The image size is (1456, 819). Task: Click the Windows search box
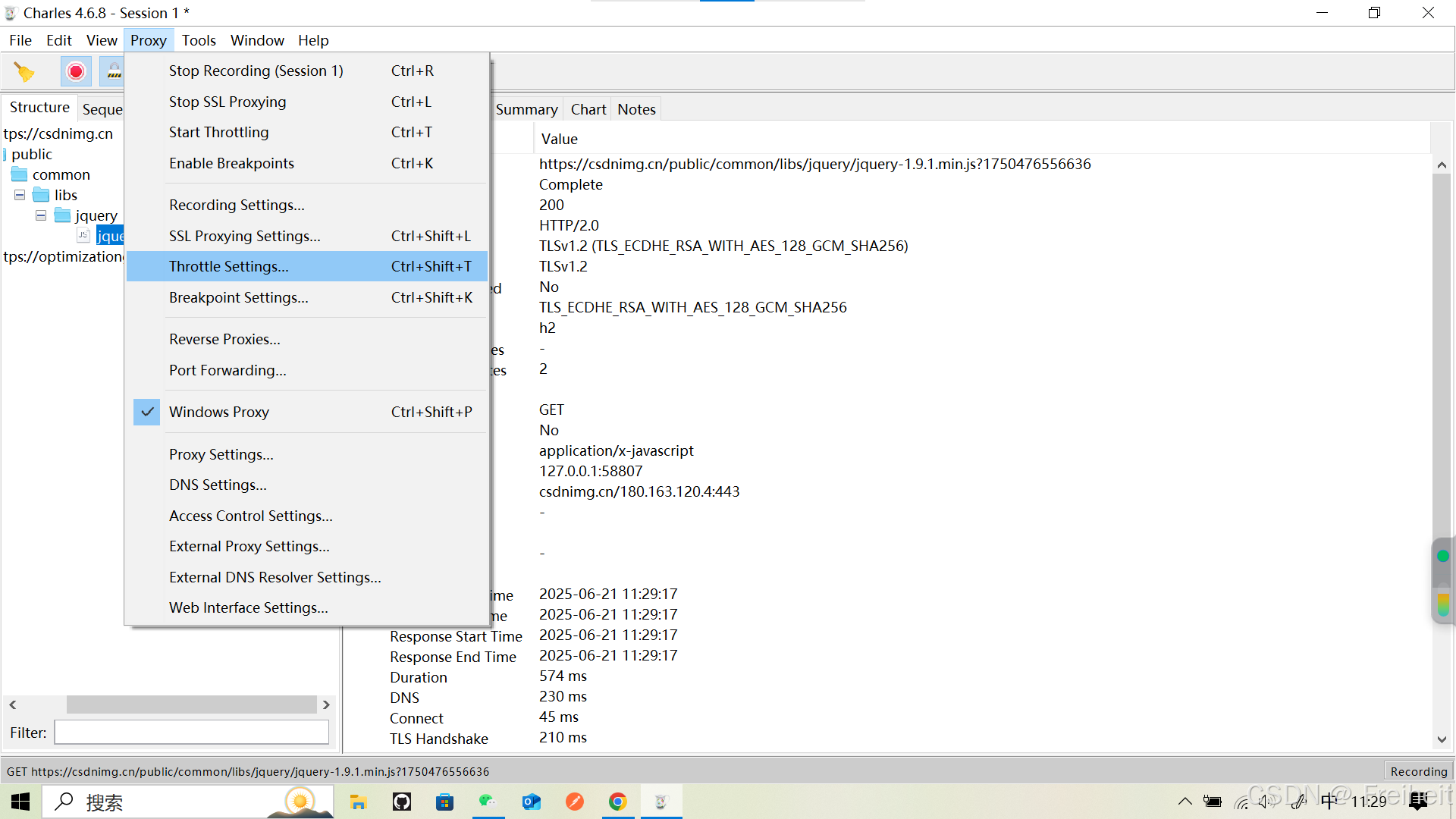tap(187, 802)
